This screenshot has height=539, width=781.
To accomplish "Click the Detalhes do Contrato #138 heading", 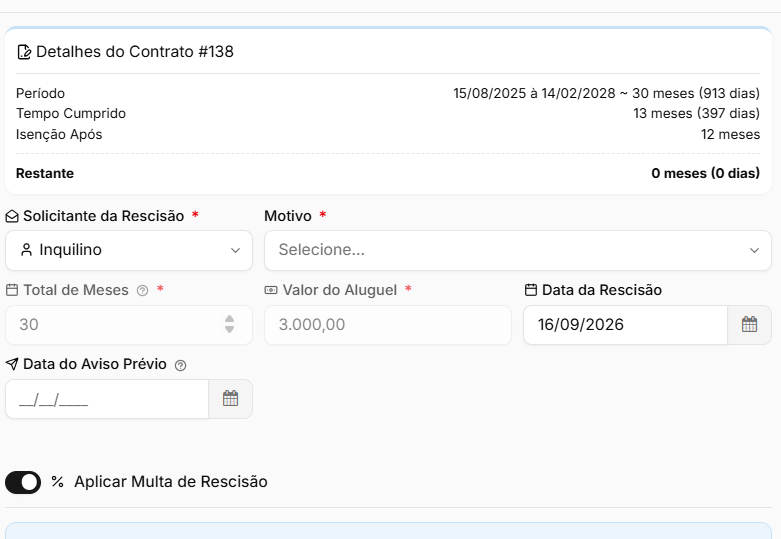I will tap(135, 52).
